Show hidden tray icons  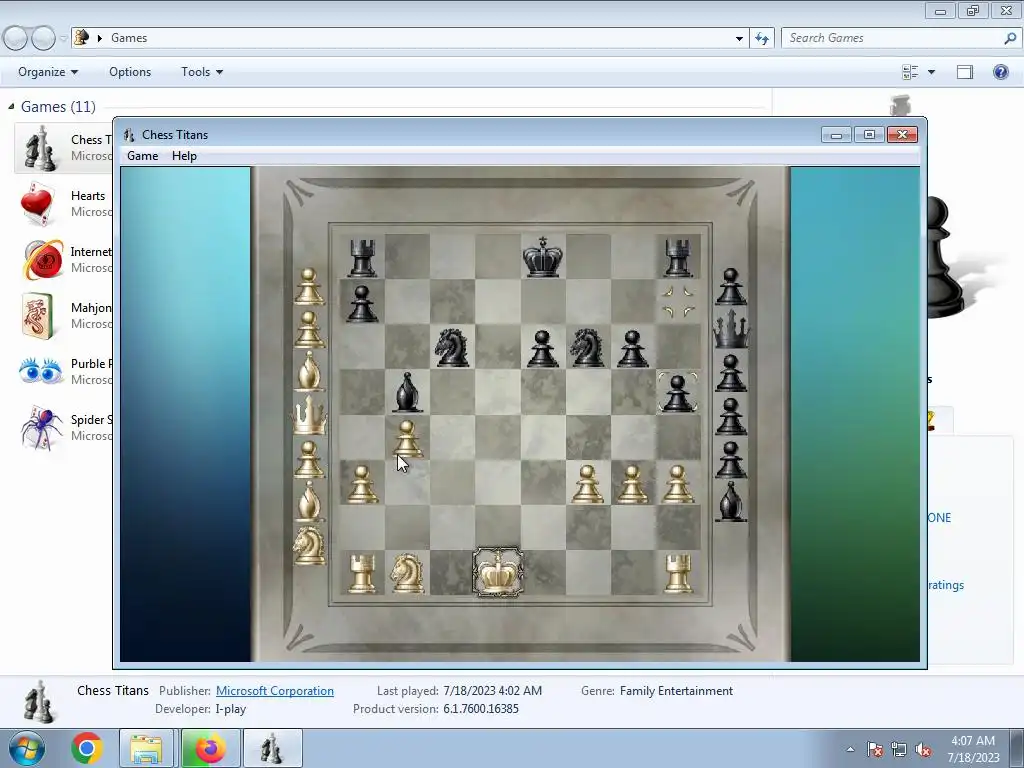[x=850, y=749]
